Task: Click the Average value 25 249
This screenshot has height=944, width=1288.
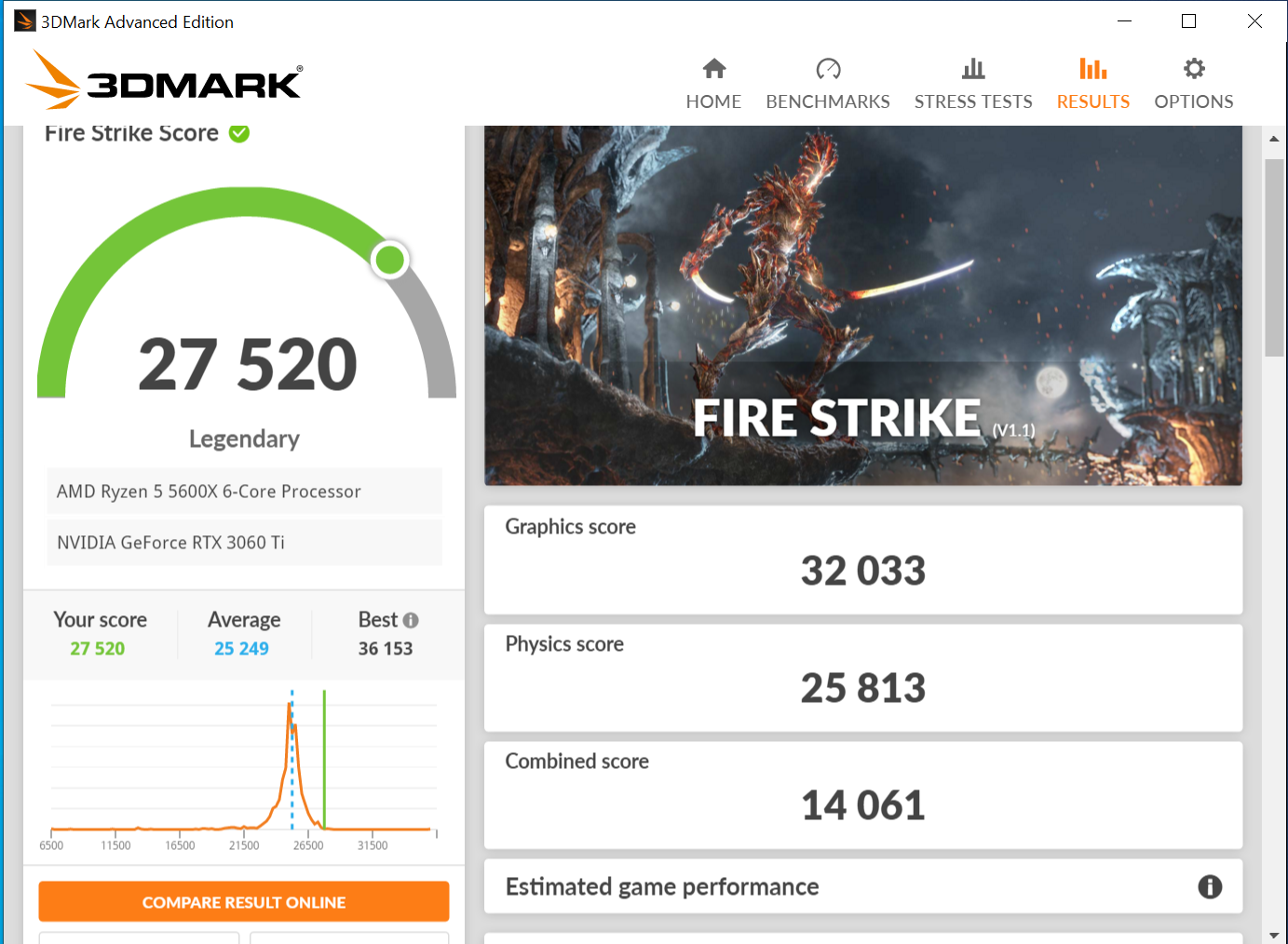Action: tap(242, 649)
